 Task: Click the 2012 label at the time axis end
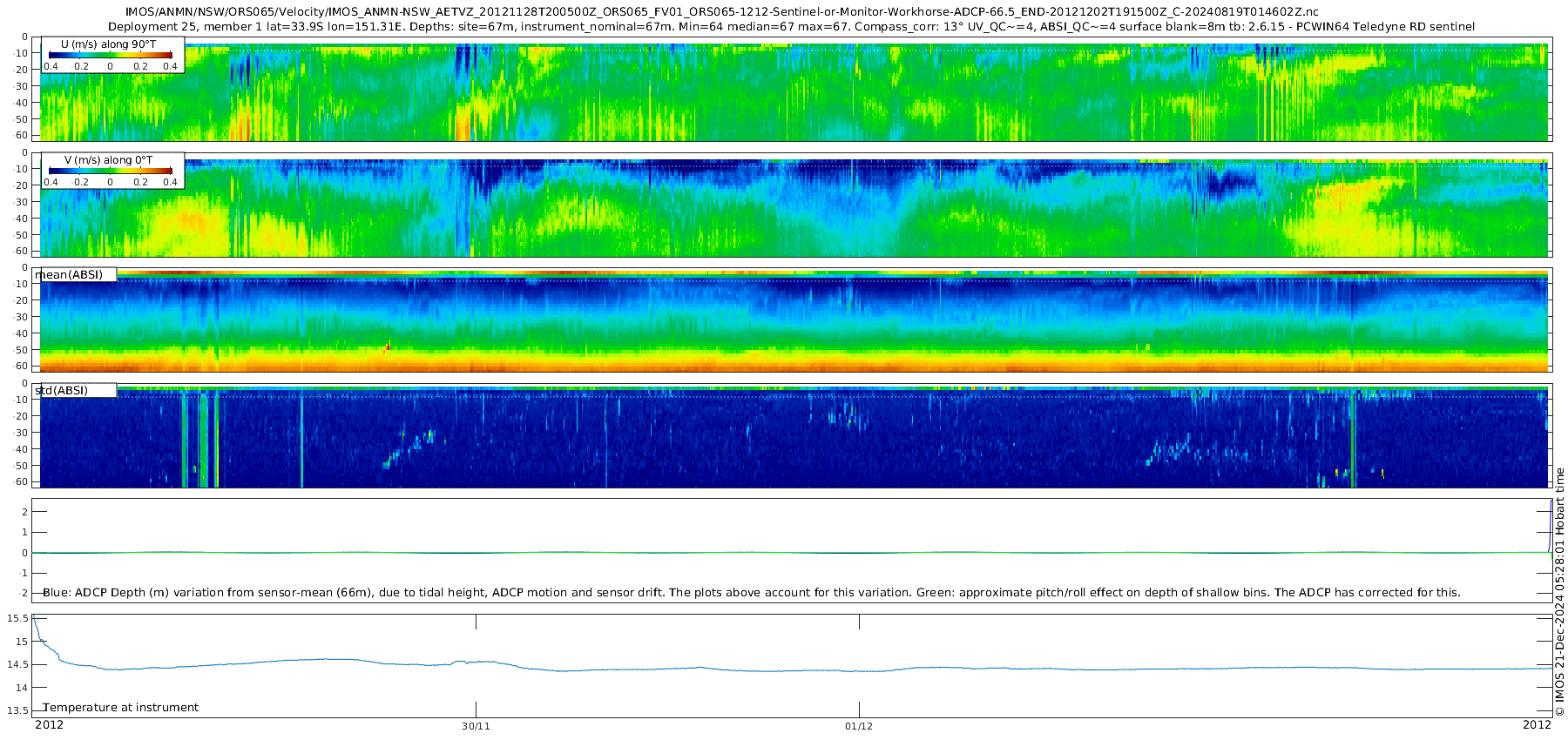[1537, 725]
